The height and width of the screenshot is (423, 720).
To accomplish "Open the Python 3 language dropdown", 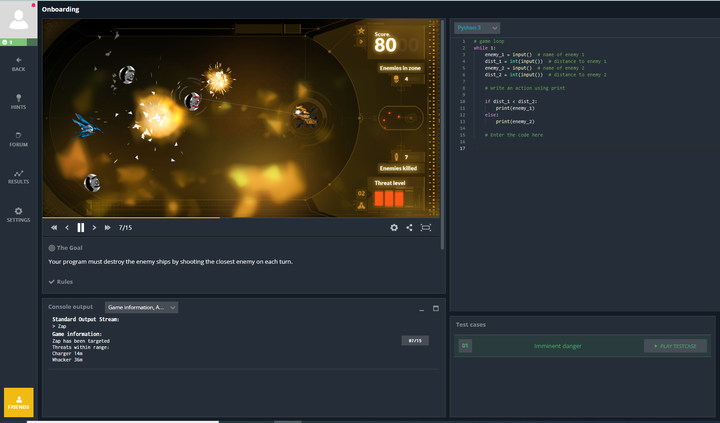I will coord(477,28).
